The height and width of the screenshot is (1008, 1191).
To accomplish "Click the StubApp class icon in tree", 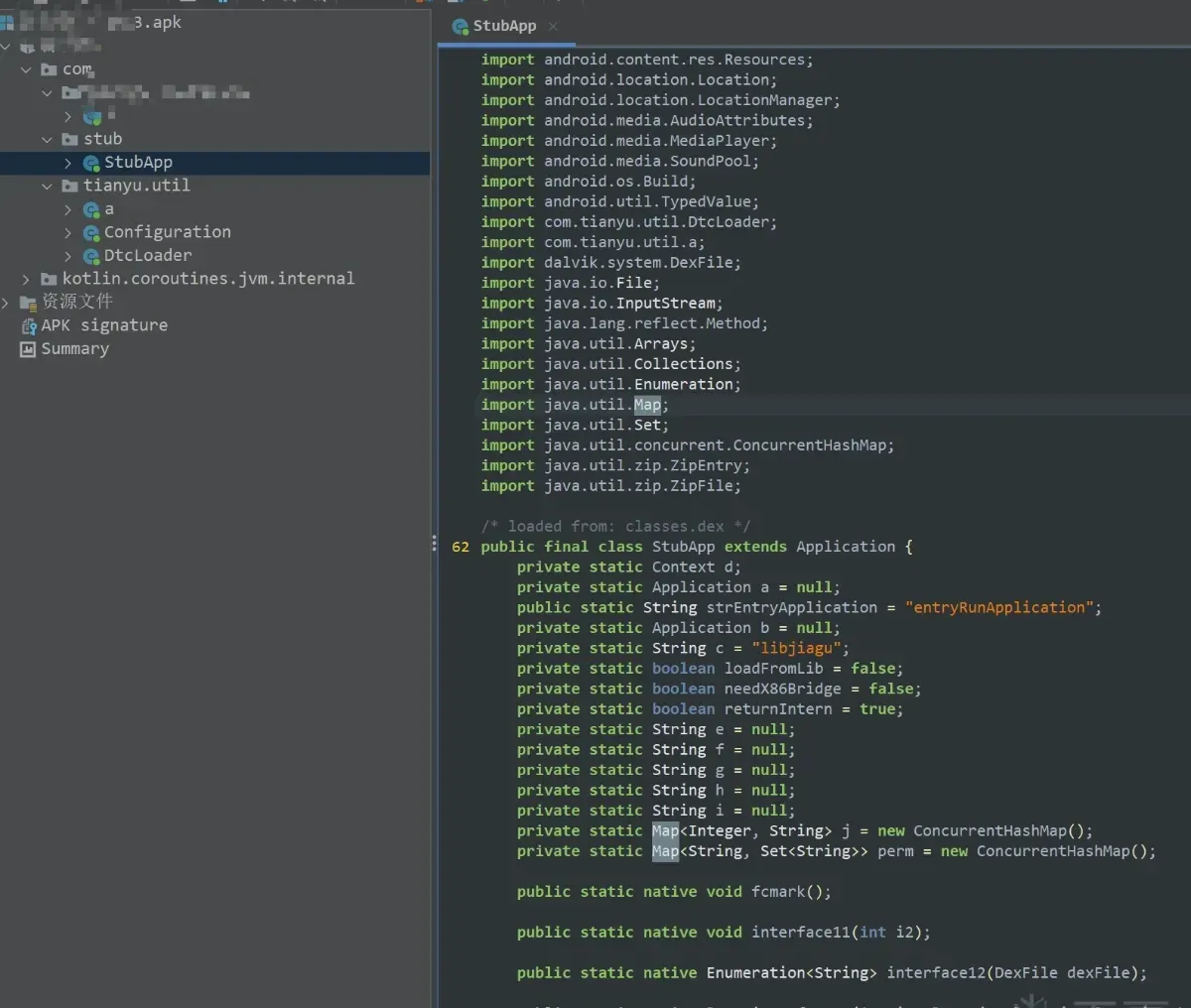I will pyautogui.click(x=91, y=163).
